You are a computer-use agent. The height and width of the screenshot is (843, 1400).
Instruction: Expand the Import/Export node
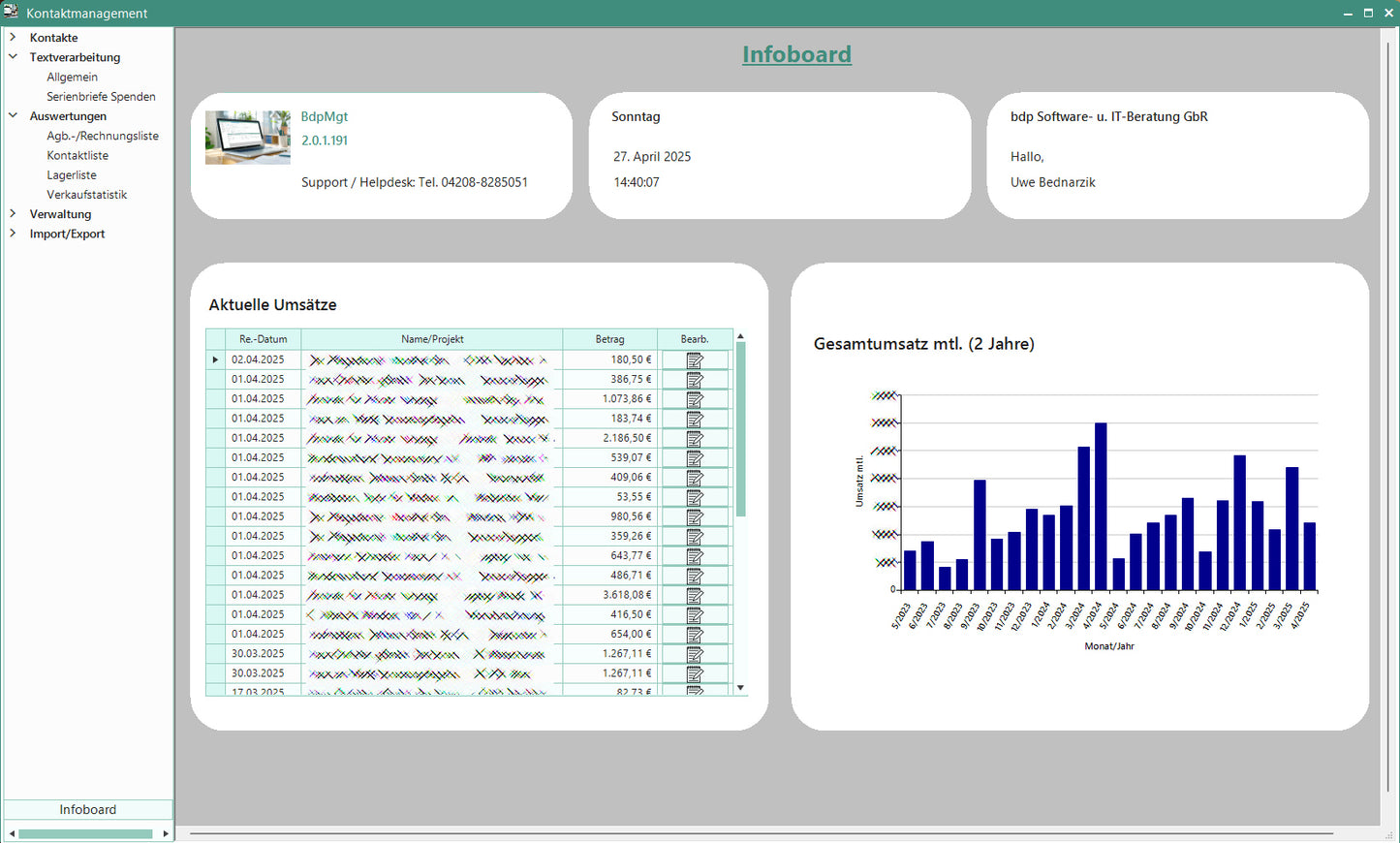point(14,234)
